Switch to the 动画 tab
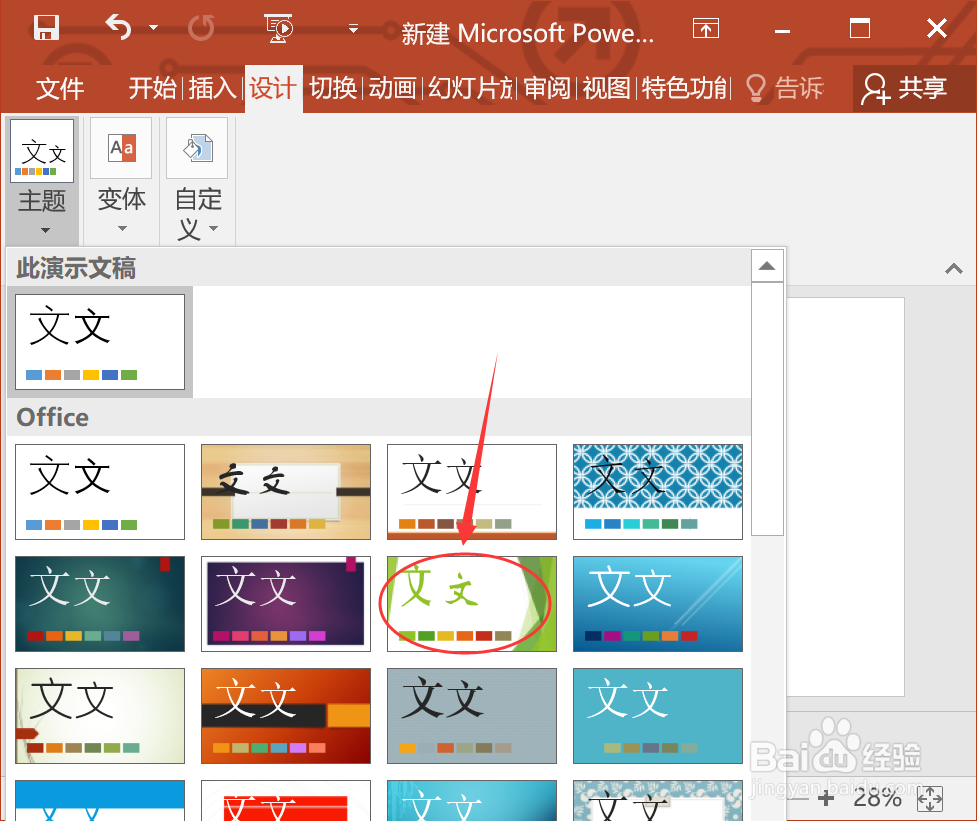 393,88
